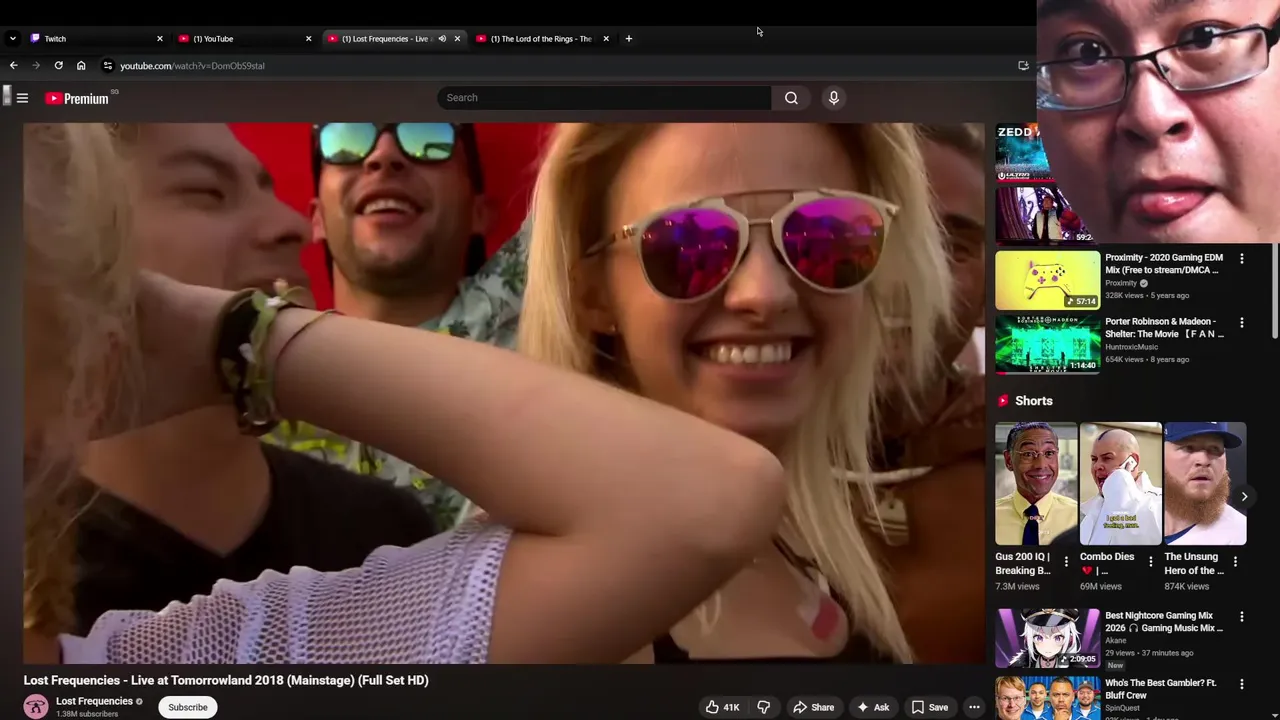Open Akane channel under Nightcore mix
Viewport: 1280px width, 720px height.
[x=1116, y=641]
